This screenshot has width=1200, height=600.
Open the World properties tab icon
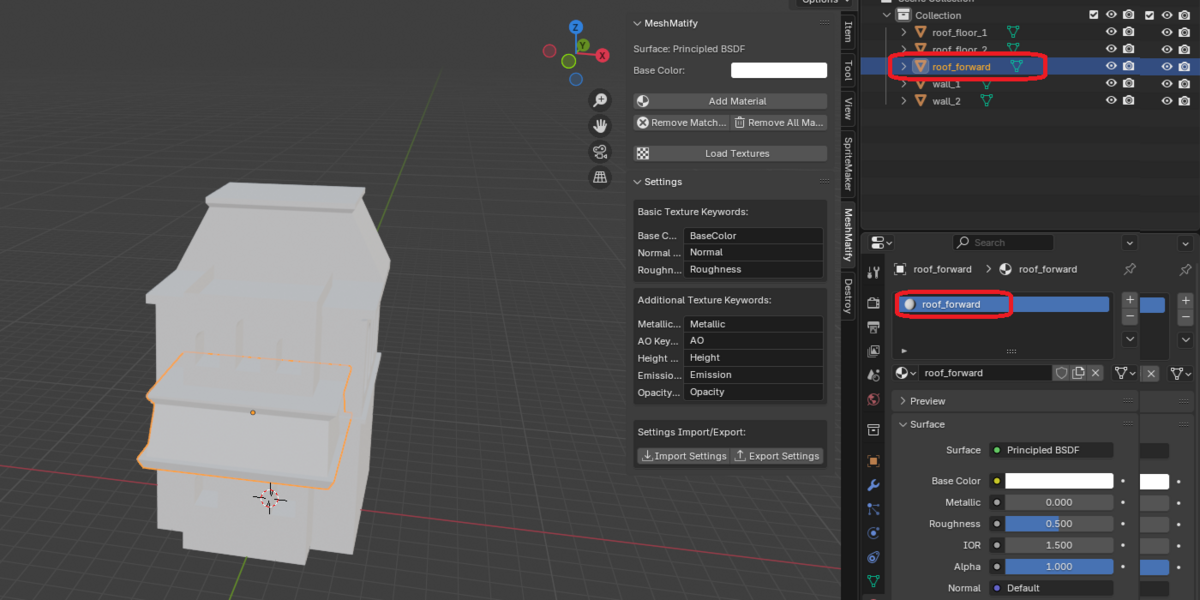(x=873, y=401)
